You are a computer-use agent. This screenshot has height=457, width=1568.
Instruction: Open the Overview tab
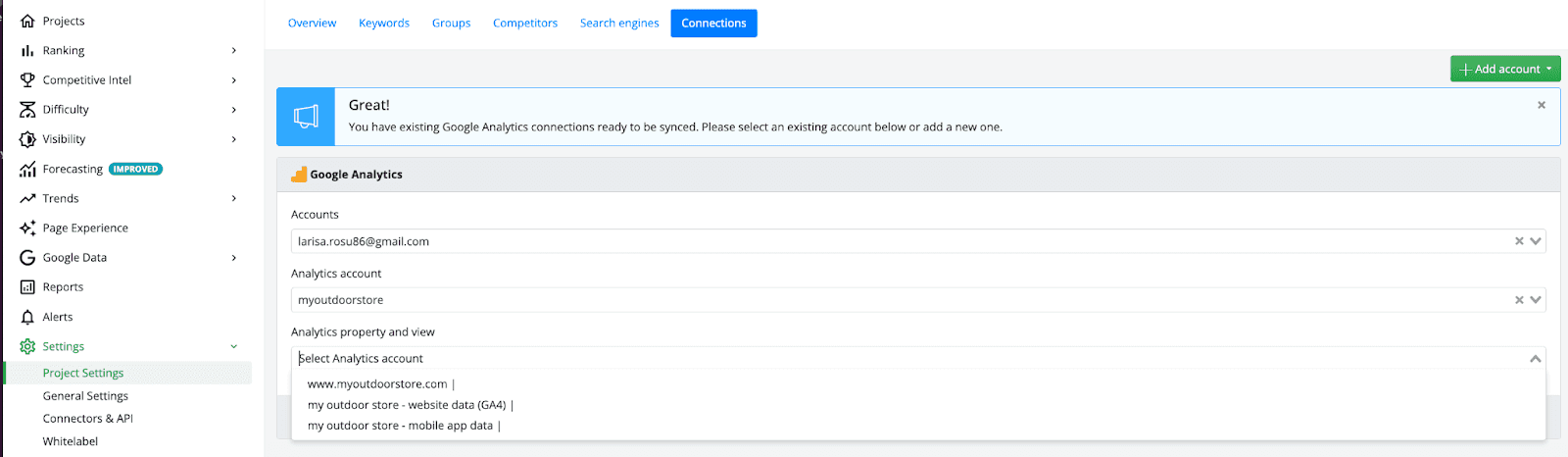click(x=312, y=23)
